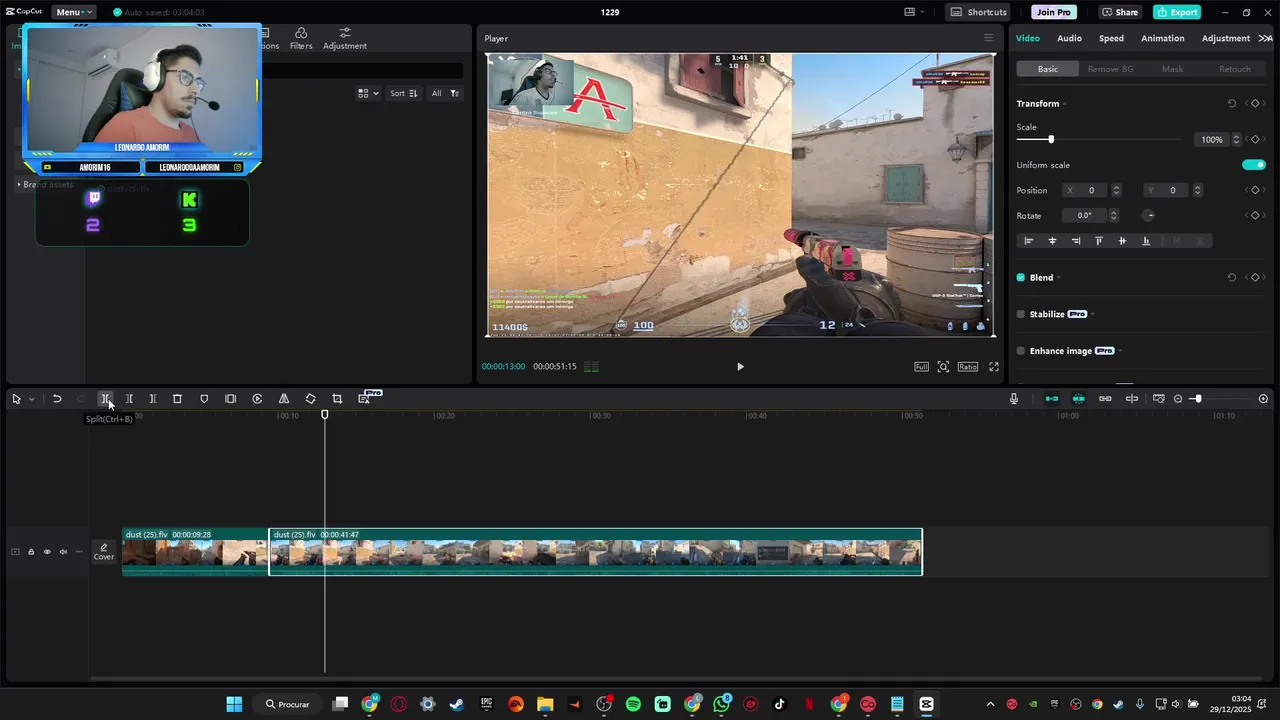The image size is (1280, 720).
Task: Add a Rotate keyframe diamond
Action: 1255,215
